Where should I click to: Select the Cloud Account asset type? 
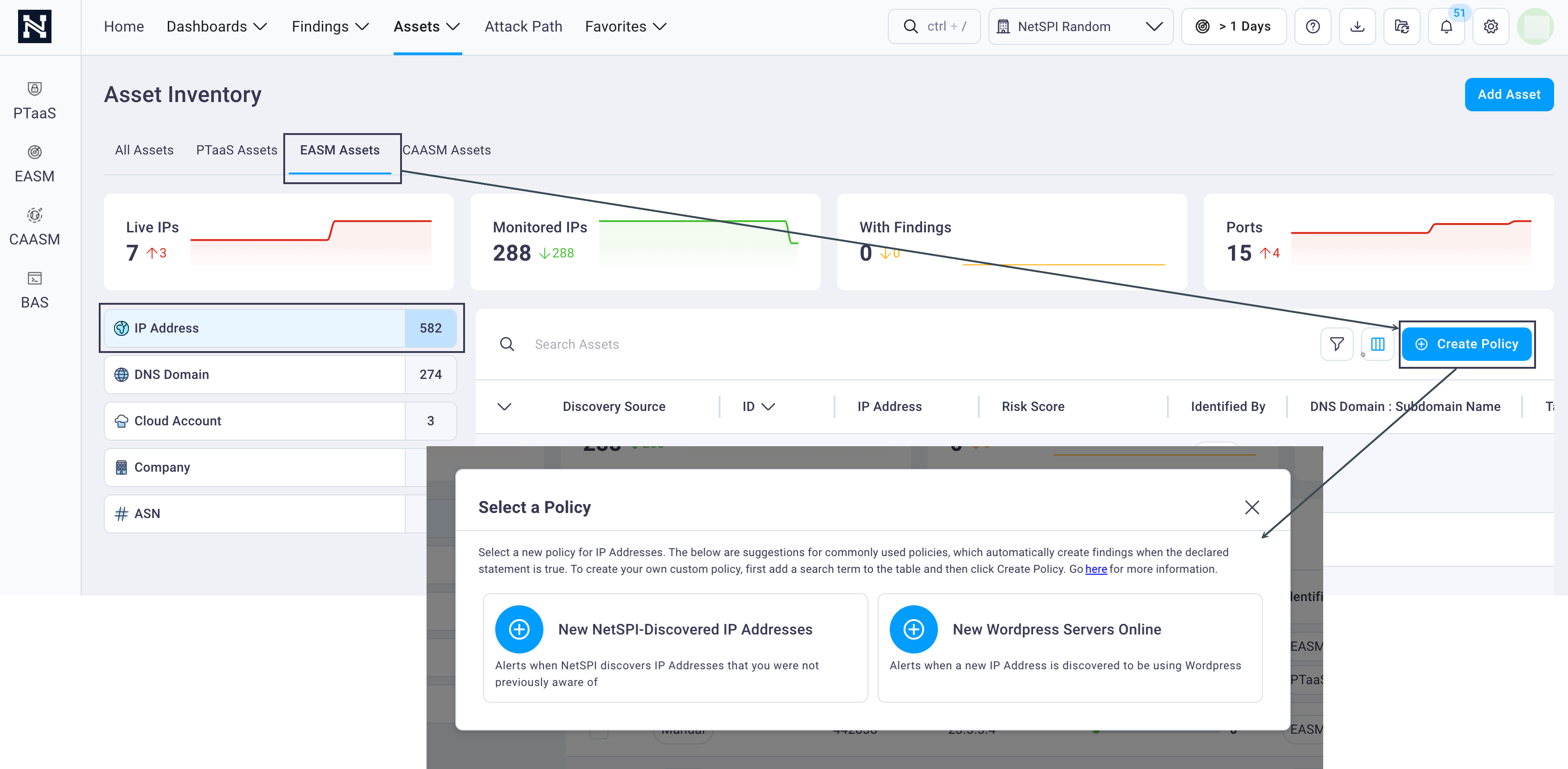point(280,421)
